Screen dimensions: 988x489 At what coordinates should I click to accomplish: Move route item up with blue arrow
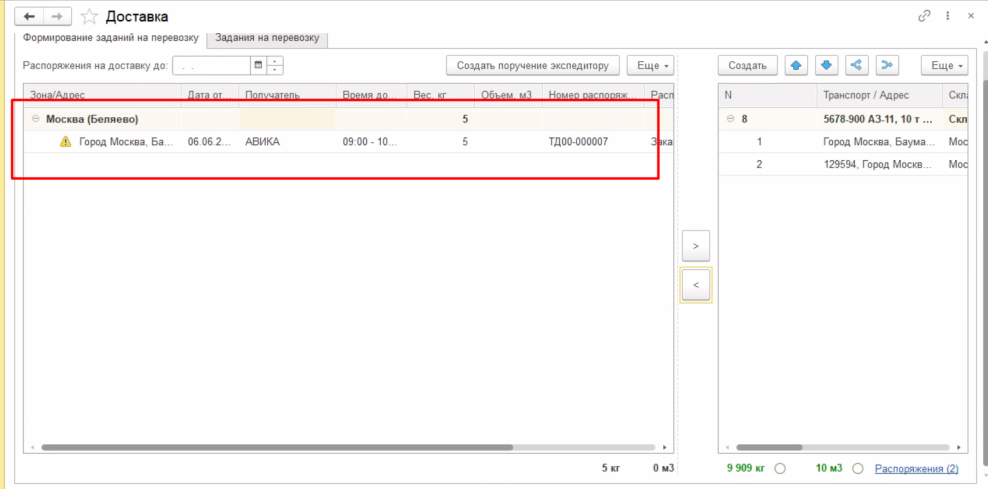click(796, 65)
